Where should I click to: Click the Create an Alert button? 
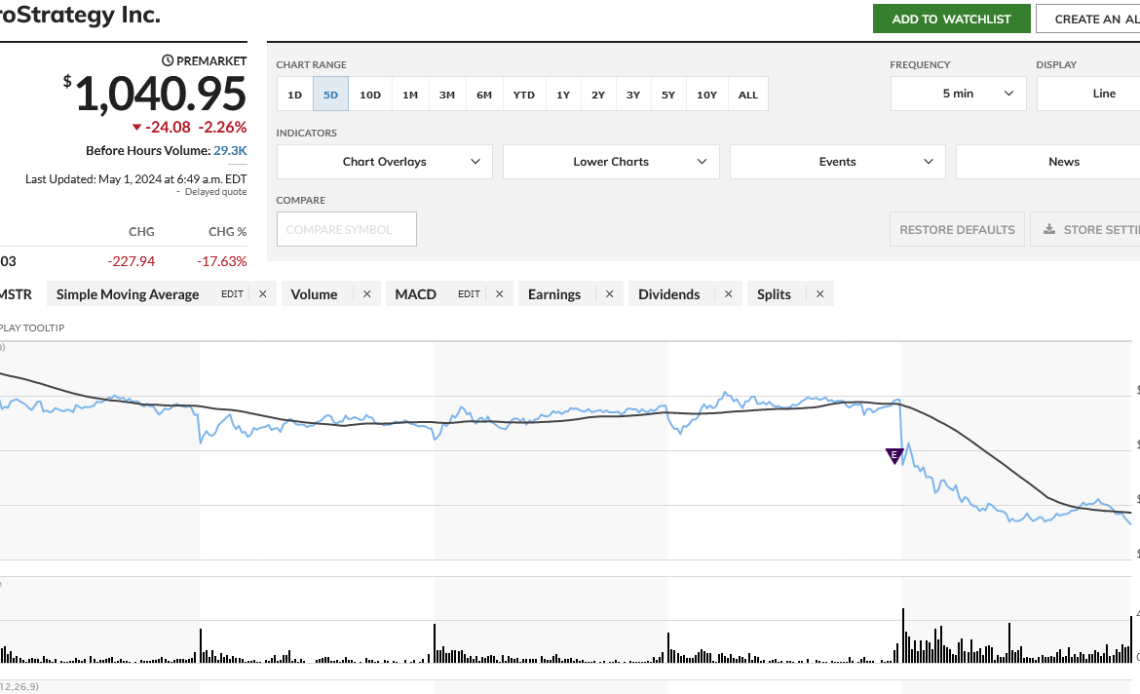1088,19
